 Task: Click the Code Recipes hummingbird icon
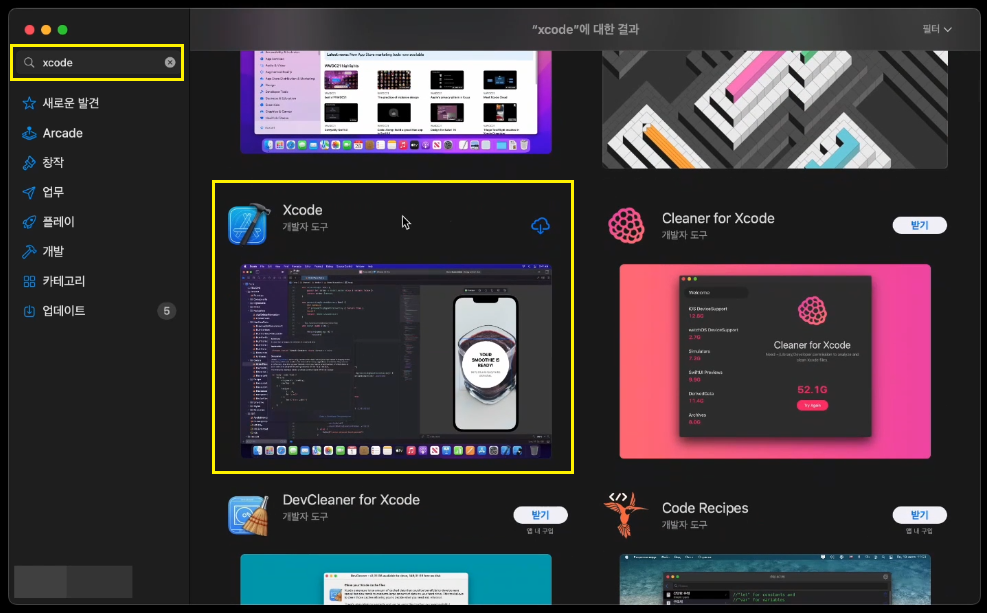pyautogui.click(x=625, y=515)
